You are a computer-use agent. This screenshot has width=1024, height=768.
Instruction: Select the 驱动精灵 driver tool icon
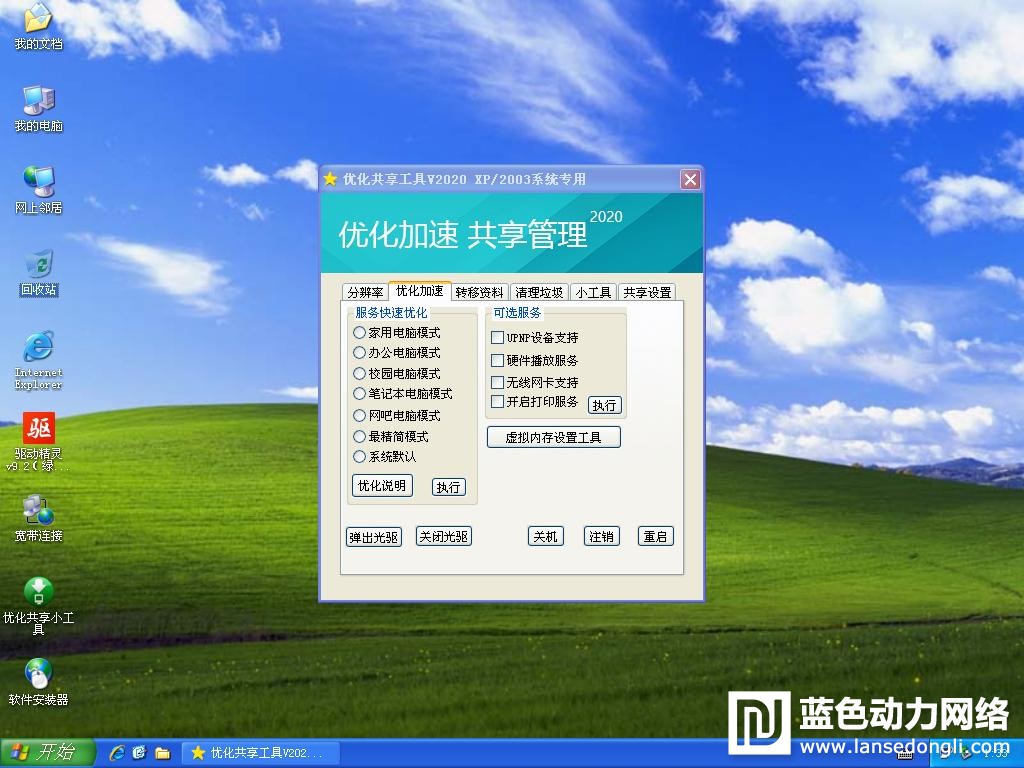point(38,430)
